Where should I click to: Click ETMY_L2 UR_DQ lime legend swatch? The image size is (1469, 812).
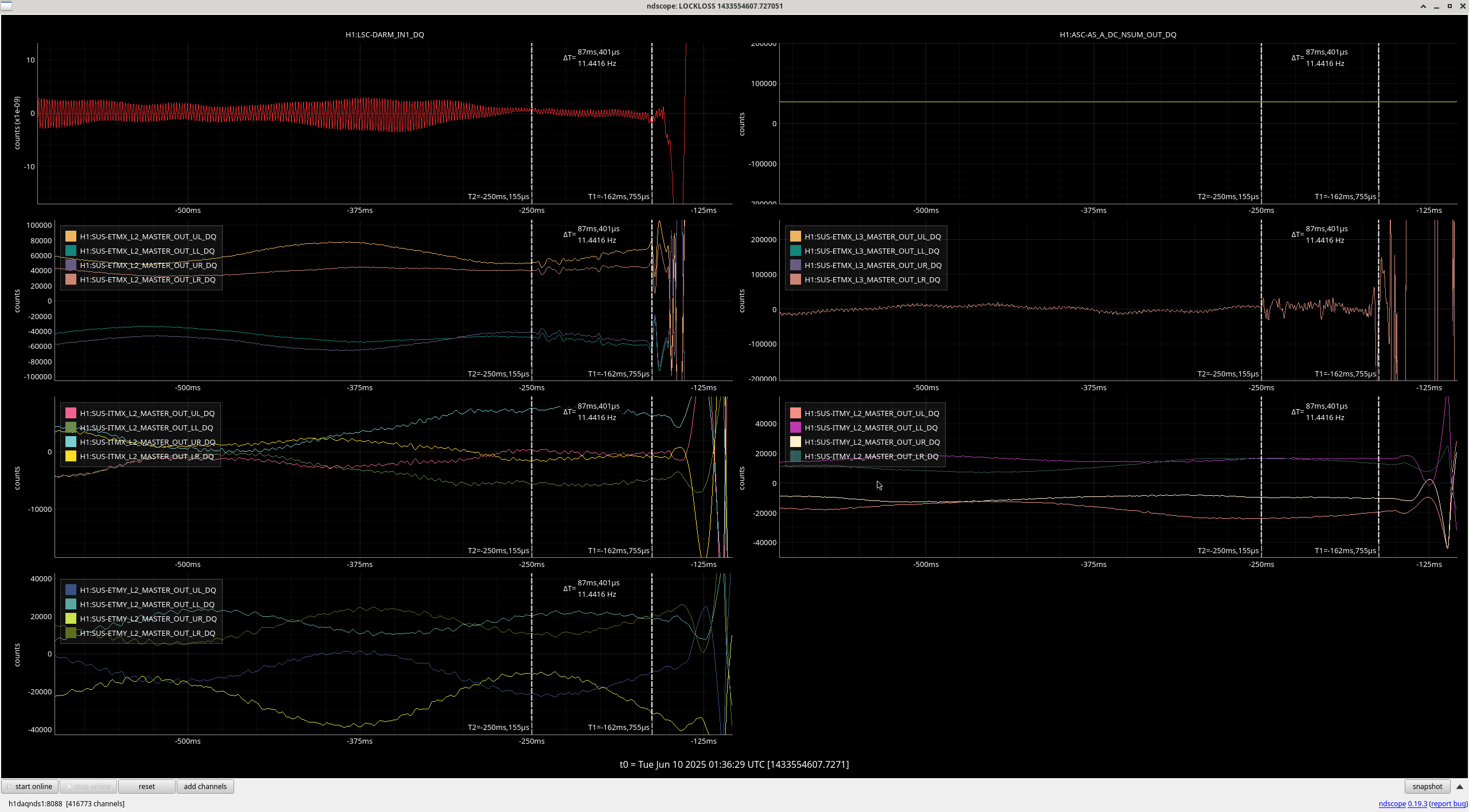(71, 619)
